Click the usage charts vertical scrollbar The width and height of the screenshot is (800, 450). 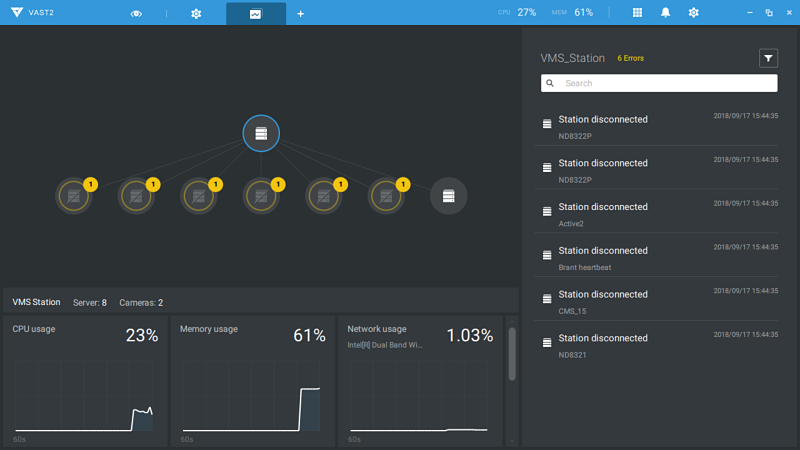click(512, 355)
